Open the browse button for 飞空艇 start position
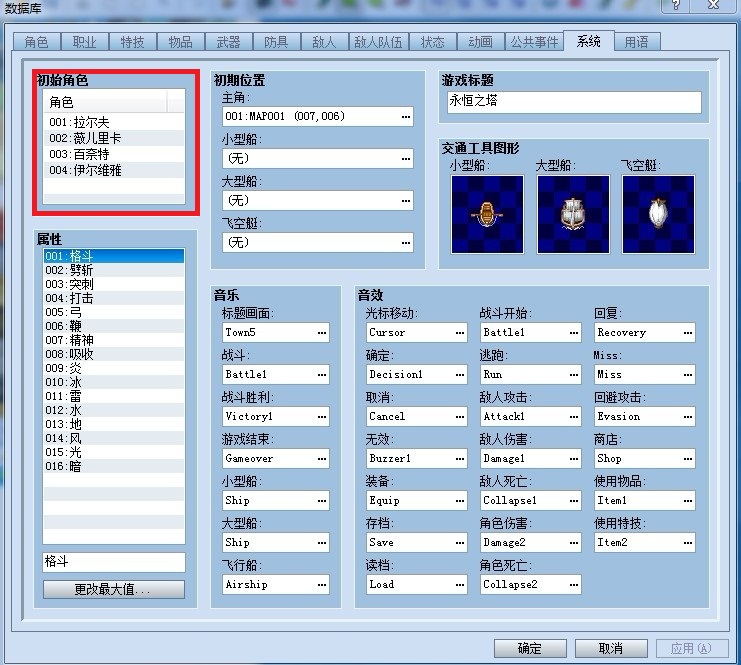The image size is (741, 665). 405,242
